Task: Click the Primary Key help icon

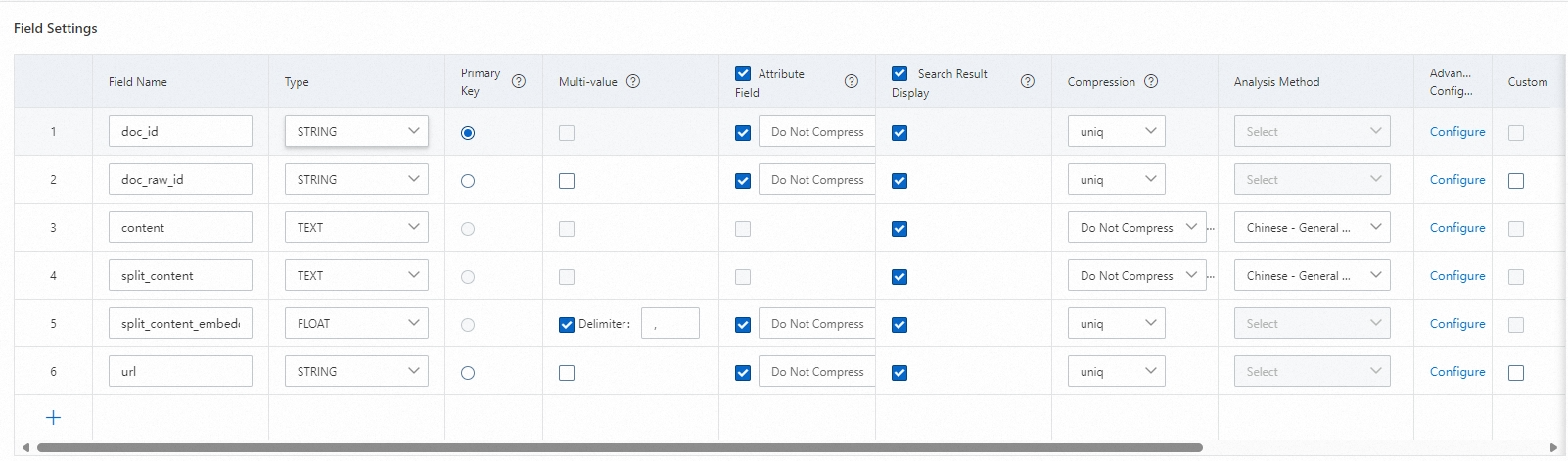Action: (x=519, y=82)
